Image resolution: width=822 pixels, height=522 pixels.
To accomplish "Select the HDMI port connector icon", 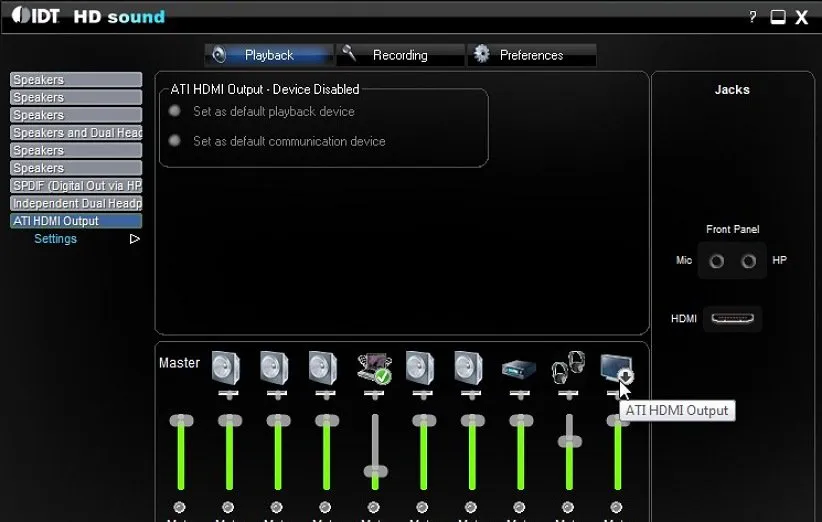I will point(732,319).
